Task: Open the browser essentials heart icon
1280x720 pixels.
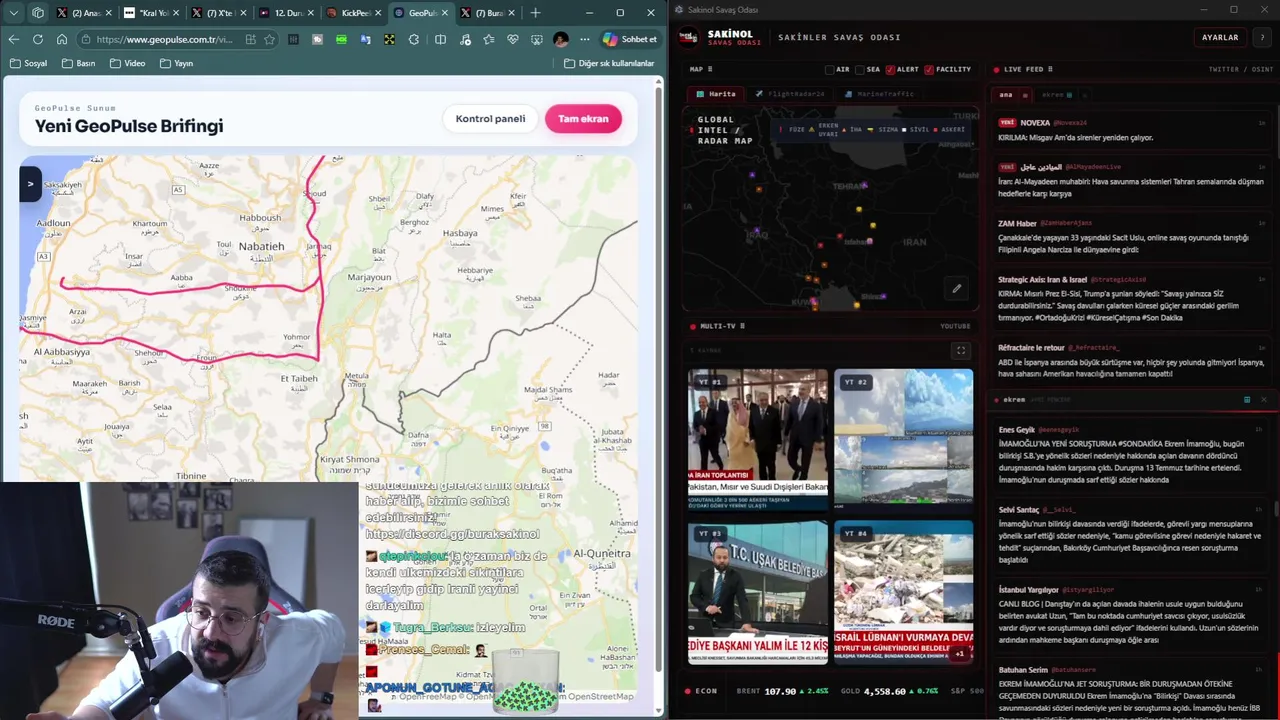Action: 512,39
